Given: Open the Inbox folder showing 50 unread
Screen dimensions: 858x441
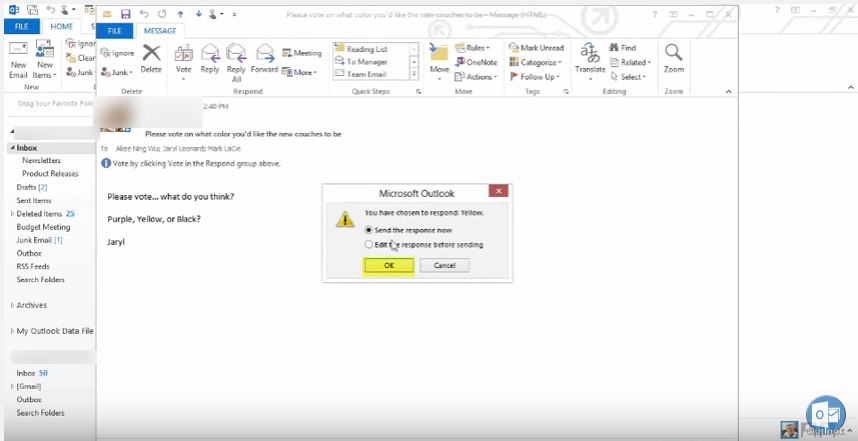Looking at the screenshot, I should tap(32, 373).
